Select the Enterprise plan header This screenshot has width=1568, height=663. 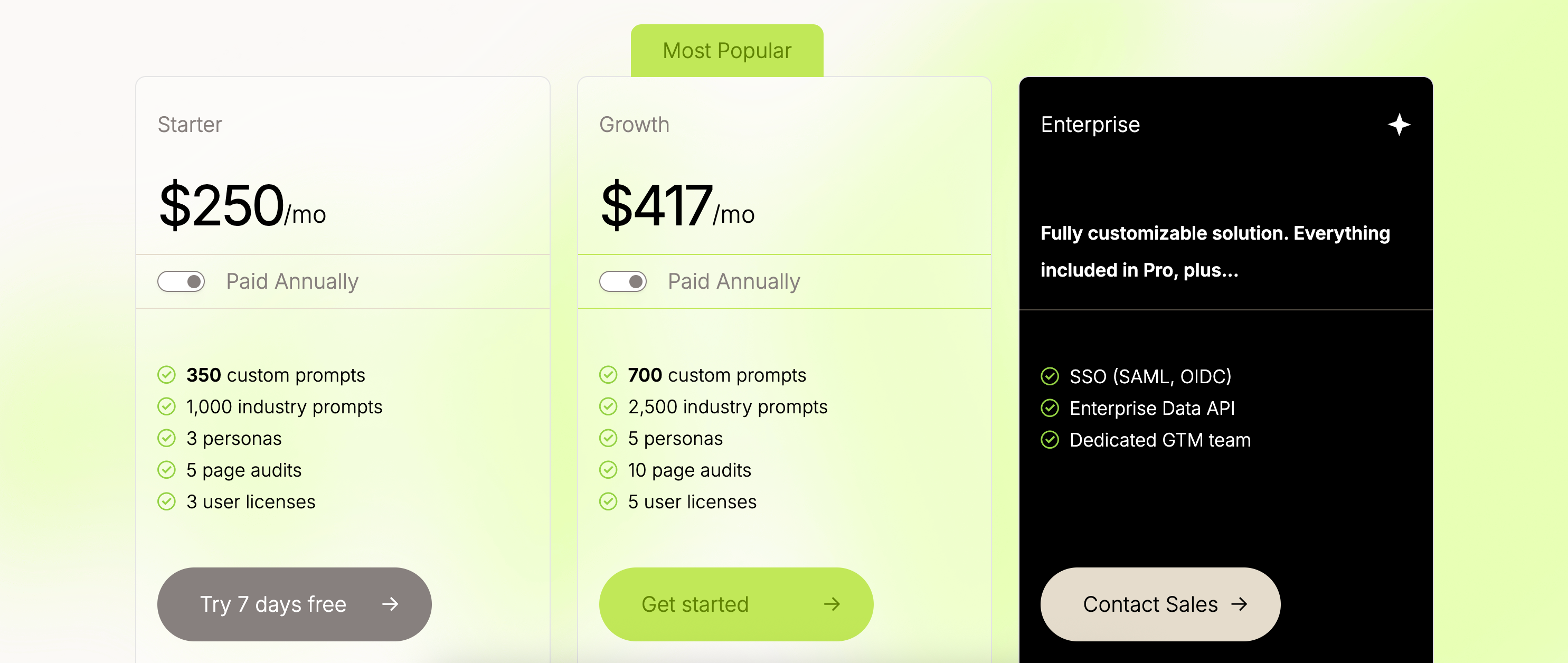click(x=1090, y=124)
